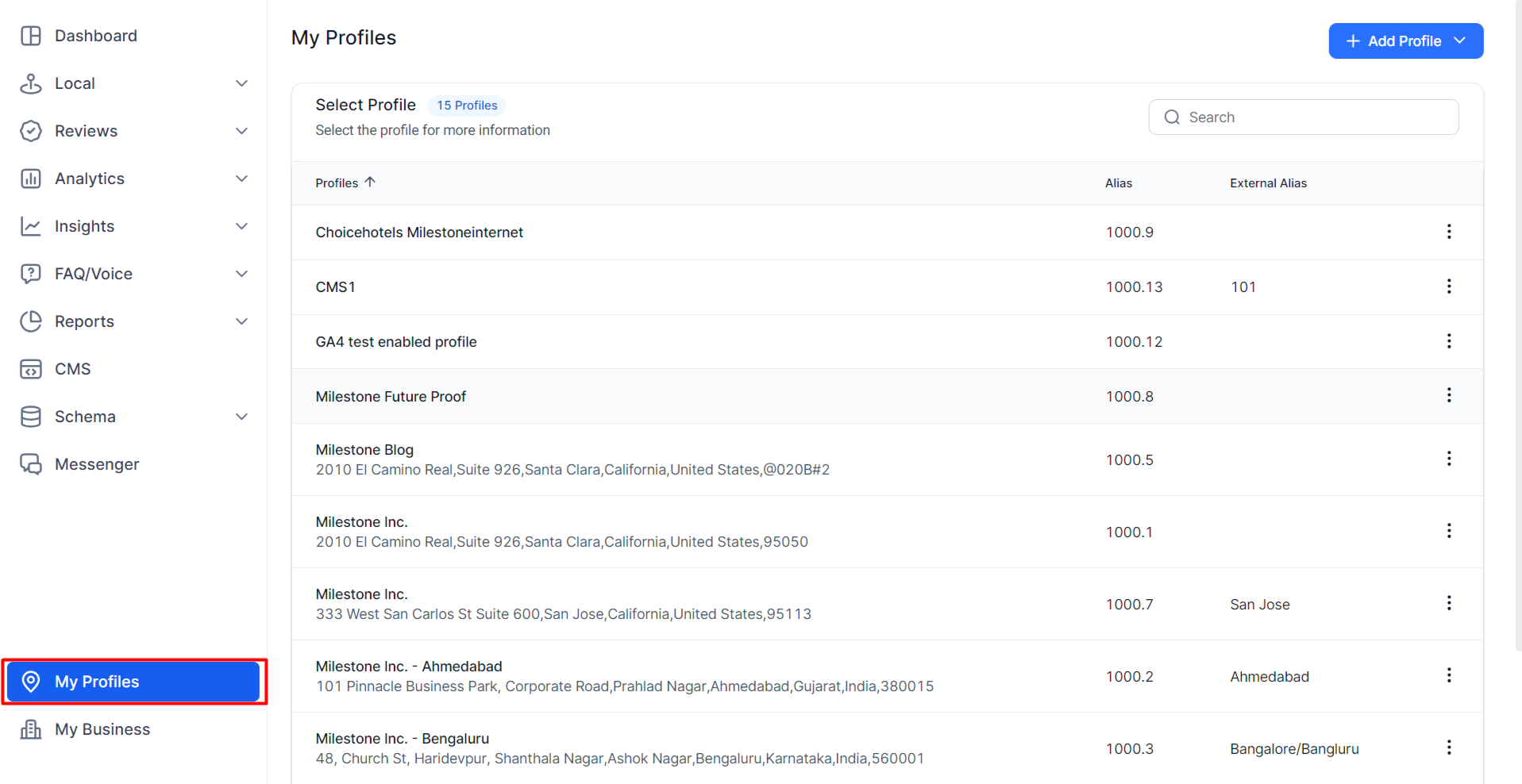Click the search magnifier icon
Screen dimensions: 1522x784
[1172, 117]
